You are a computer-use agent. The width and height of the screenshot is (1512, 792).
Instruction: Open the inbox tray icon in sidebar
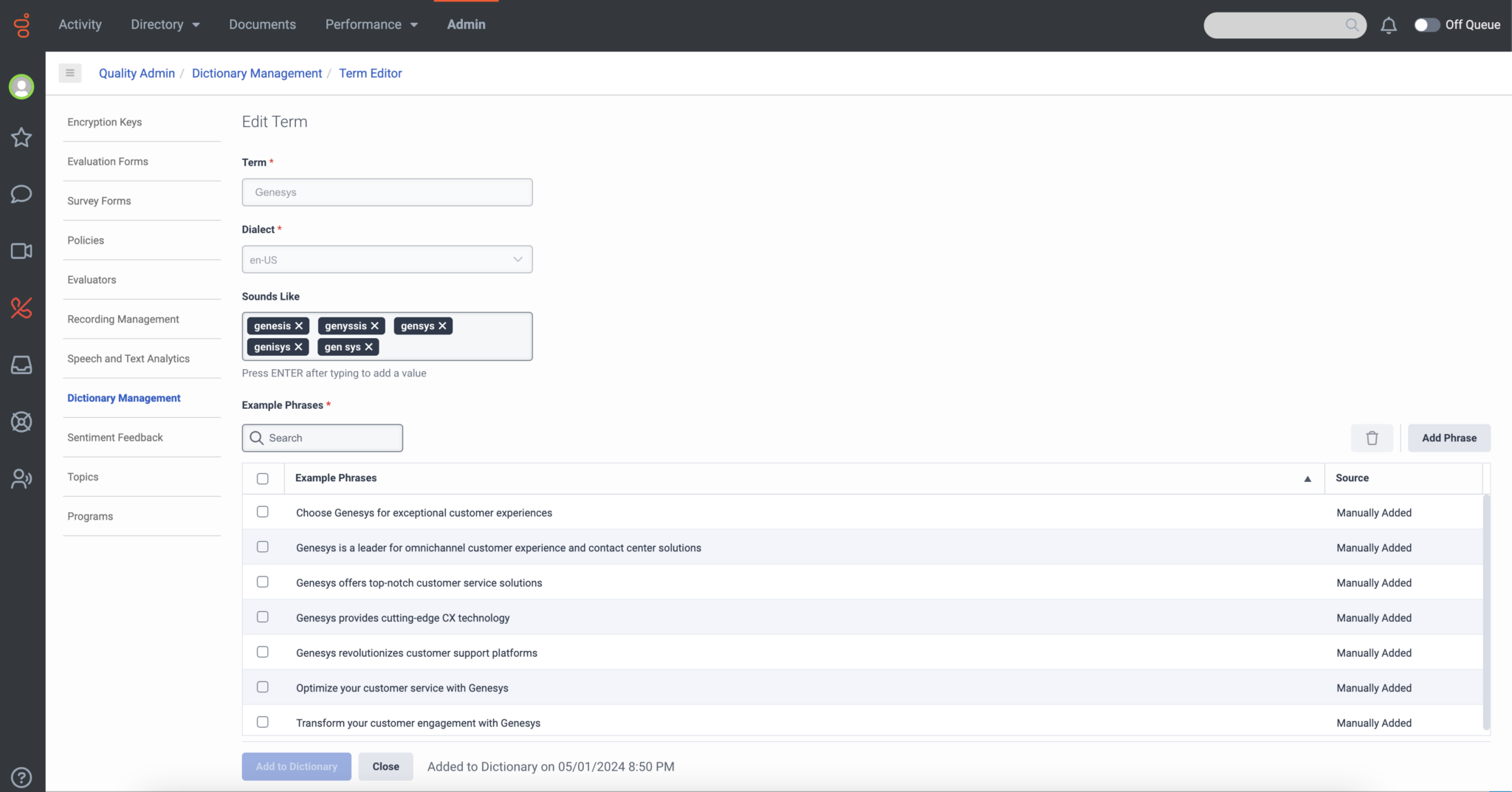[21, 364]
